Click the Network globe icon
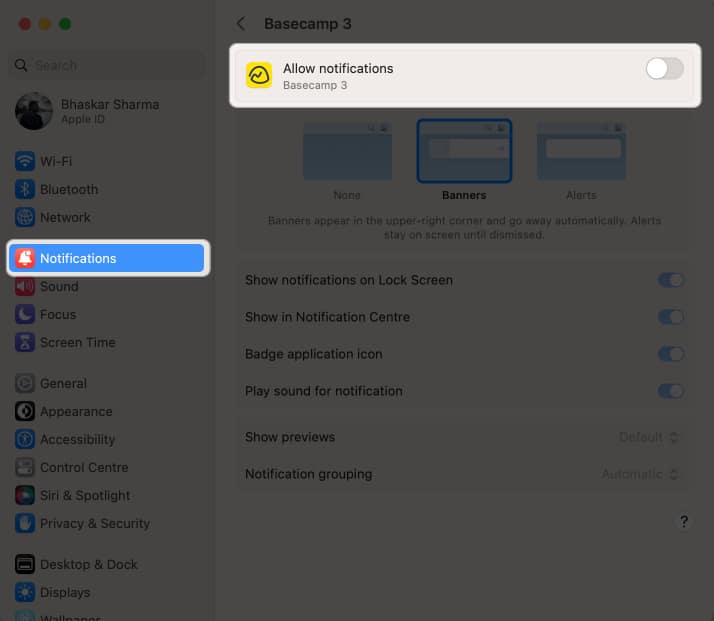 click(25, 217)
